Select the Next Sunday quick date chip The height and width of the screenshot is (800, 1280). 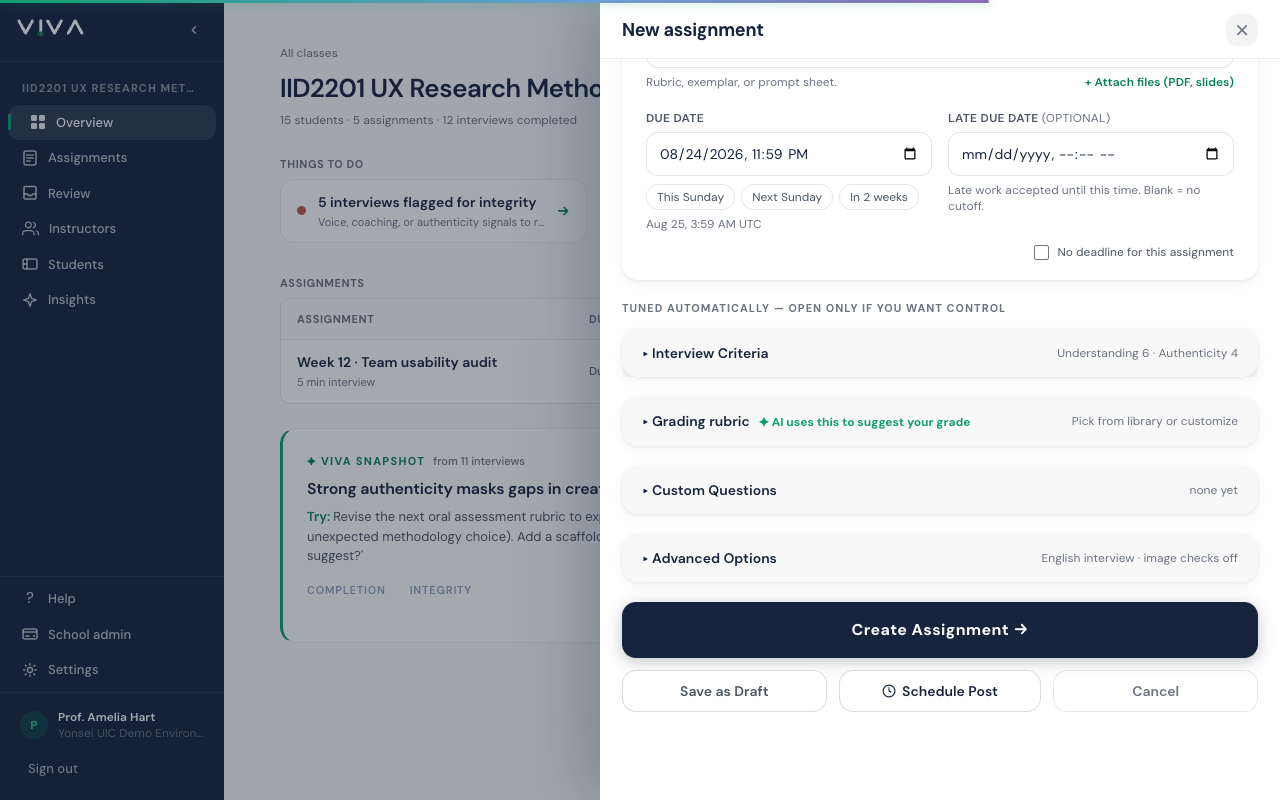[x=787, y=197]
